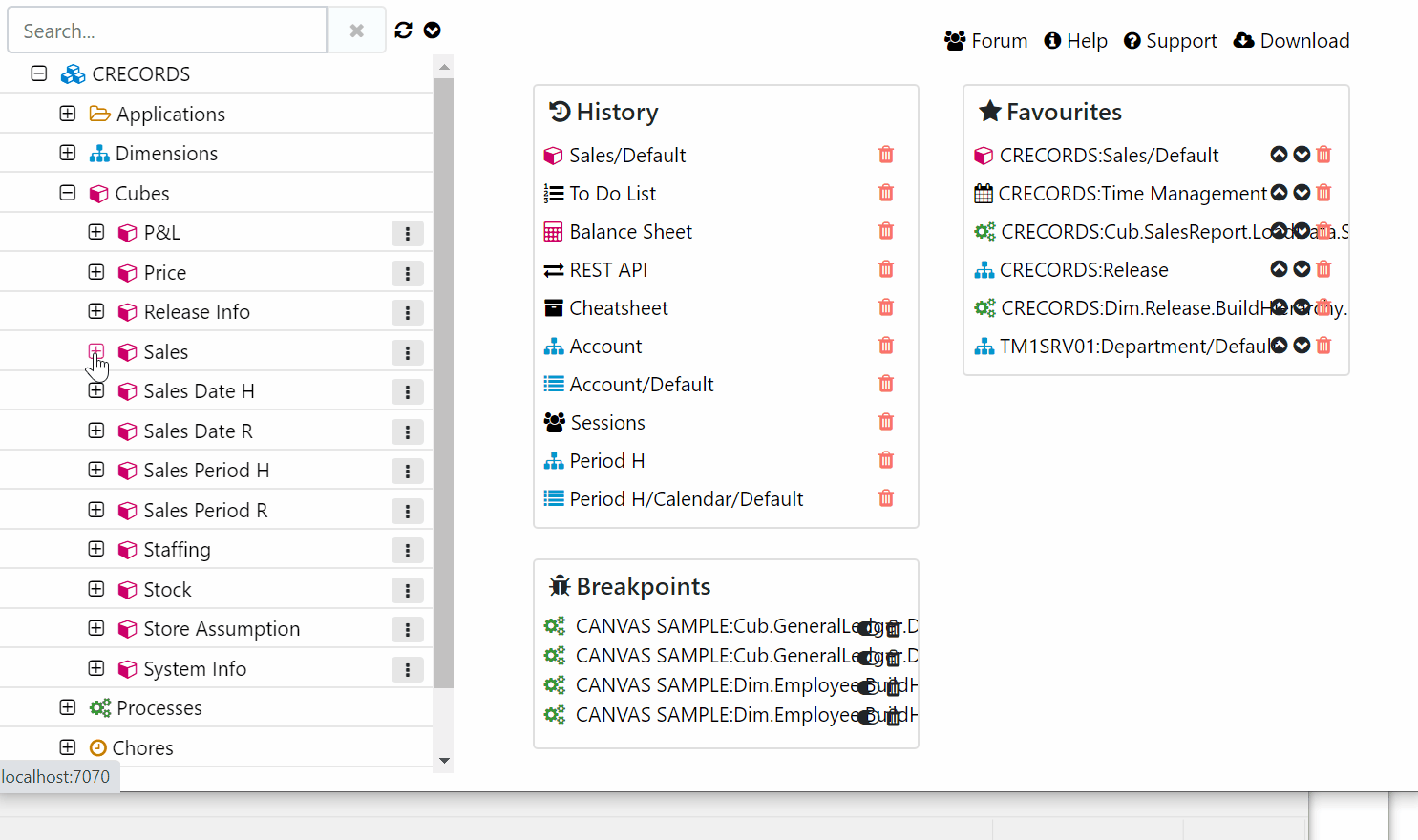This screenshot has width=1418, height=840.
Task: Toggle the last Dim.Employee breakpoint
Action: pos(867,717)
